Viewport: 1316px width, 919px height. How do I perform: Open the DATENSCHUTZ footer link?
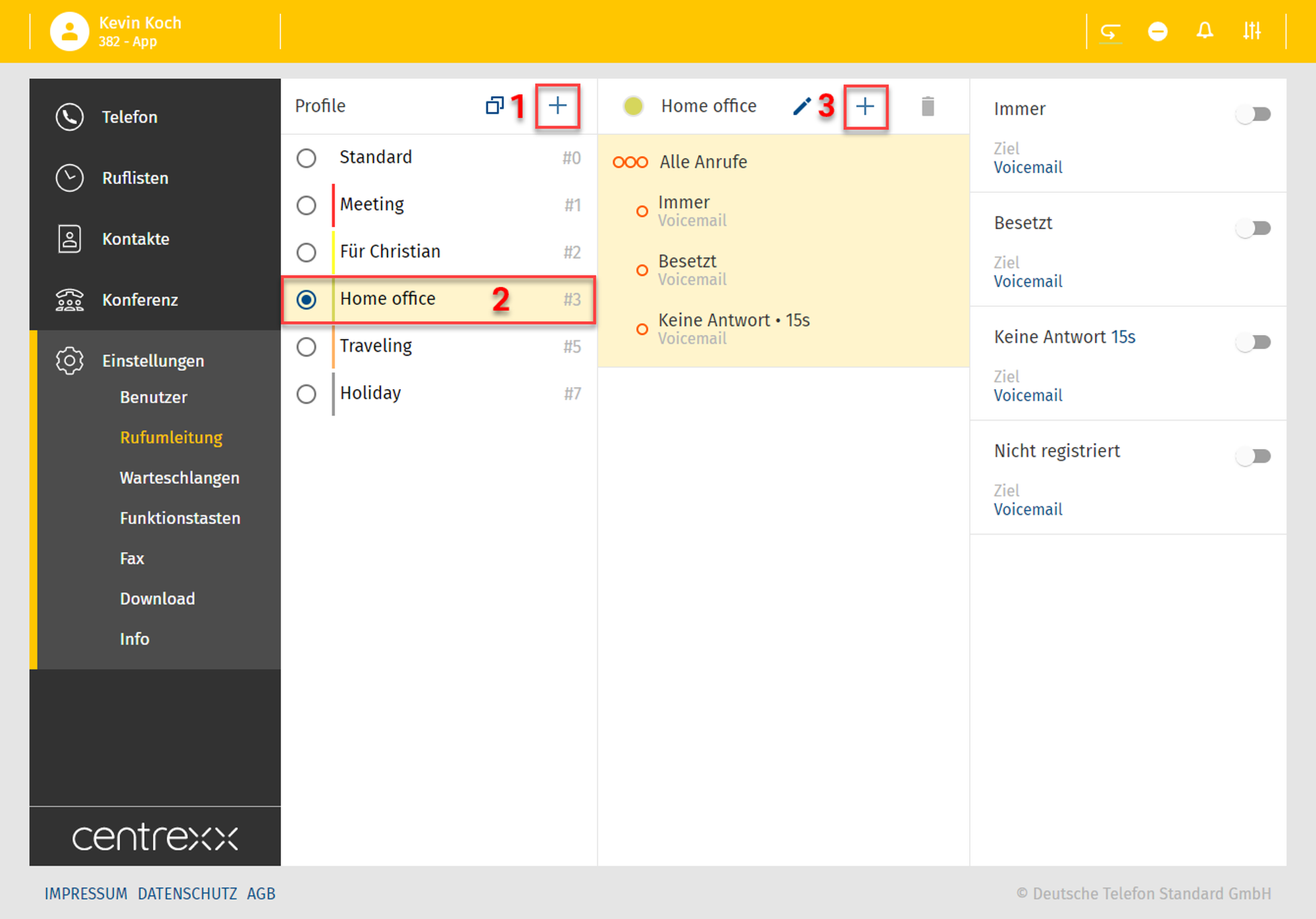tap(187, 893)
